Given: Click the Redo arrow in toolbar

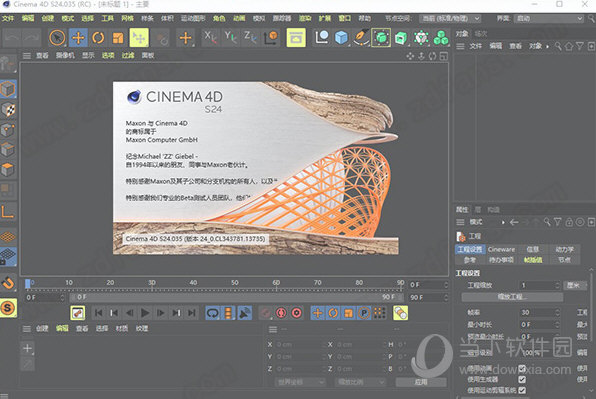Looking at the screenshot, I should [32, 38].
